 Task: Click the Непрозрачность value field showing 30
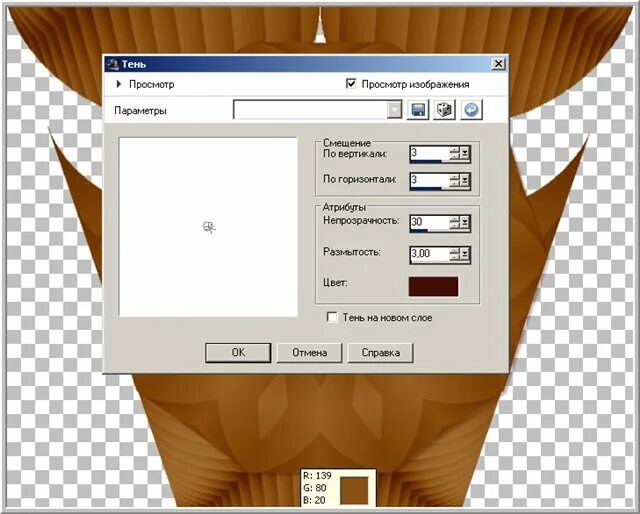tap(430, 222)
